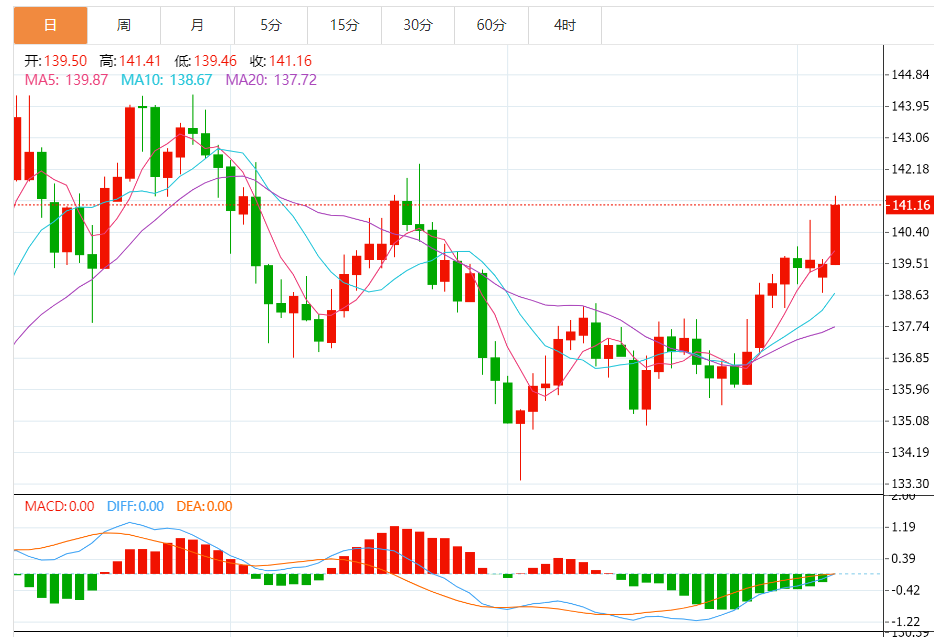This screenshot has width=934, height=637.
Task: Click the 137.74 price axis label
Action: 910,327
